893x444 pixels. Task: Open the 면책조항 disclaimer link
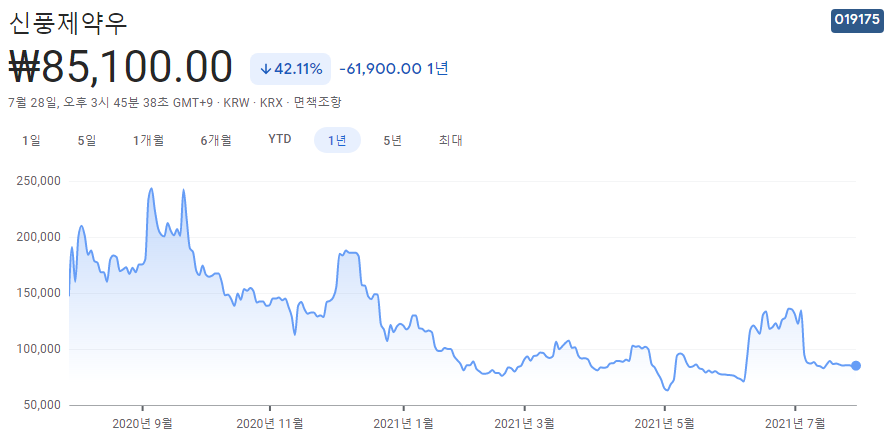pyautogui.click(x=318, y=102)
